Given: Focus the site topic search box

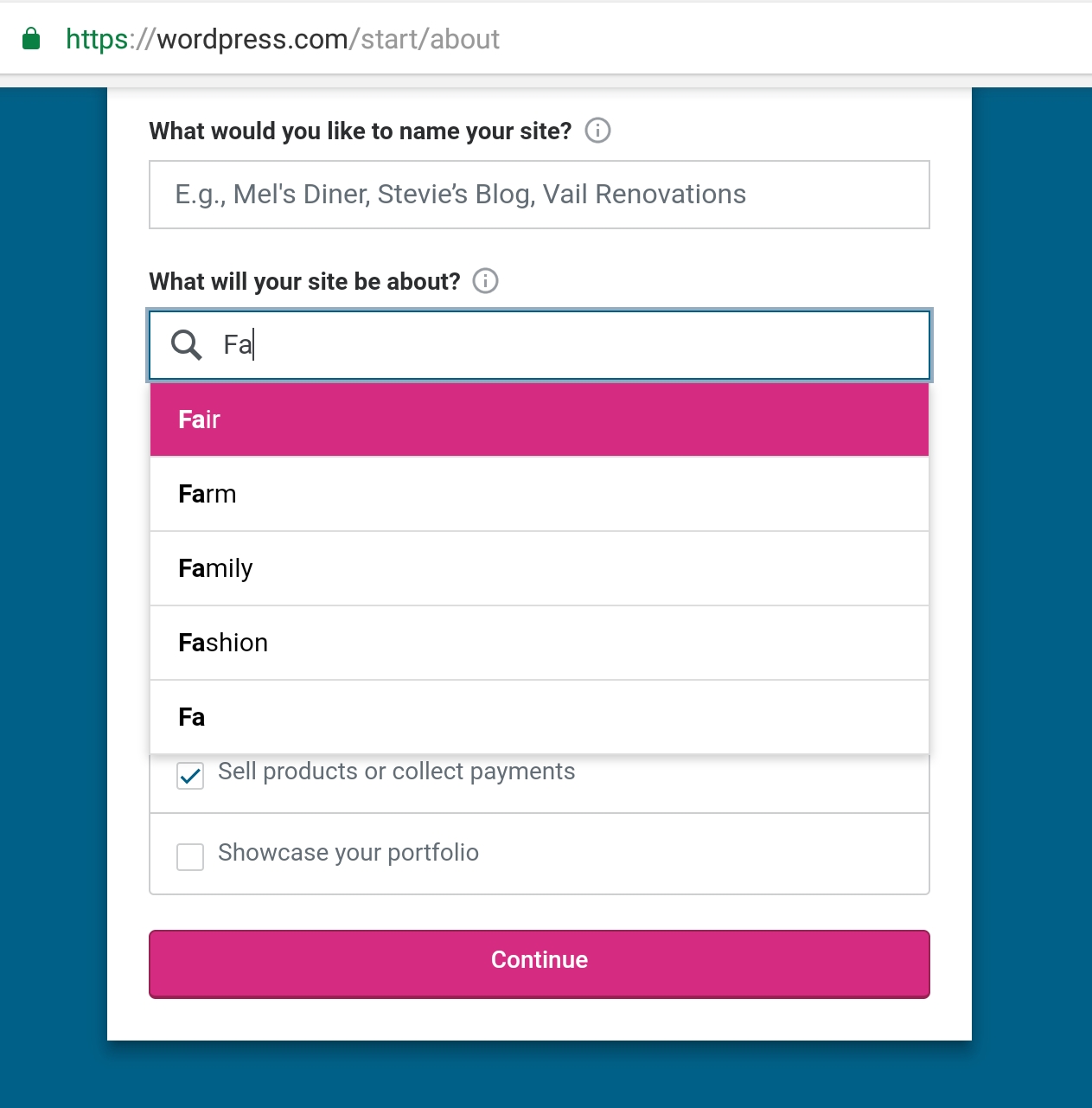Looking at the screenshot, I should pyautogui.click(x=540, y=345).
